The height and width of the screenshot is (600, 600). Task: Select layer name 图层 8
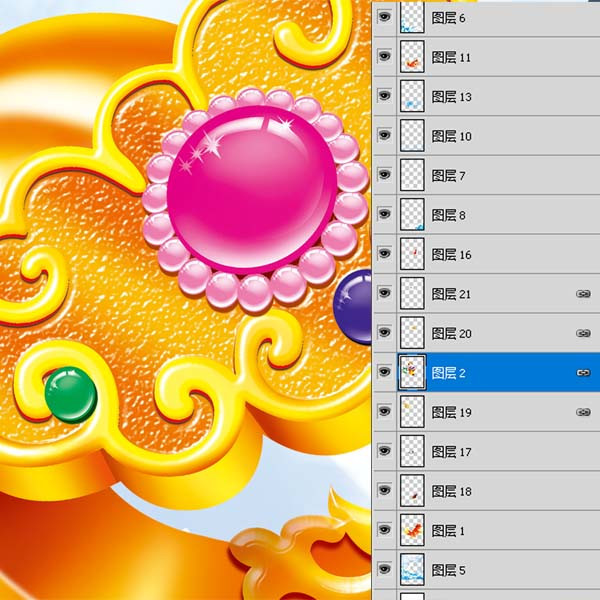(448, 215)
